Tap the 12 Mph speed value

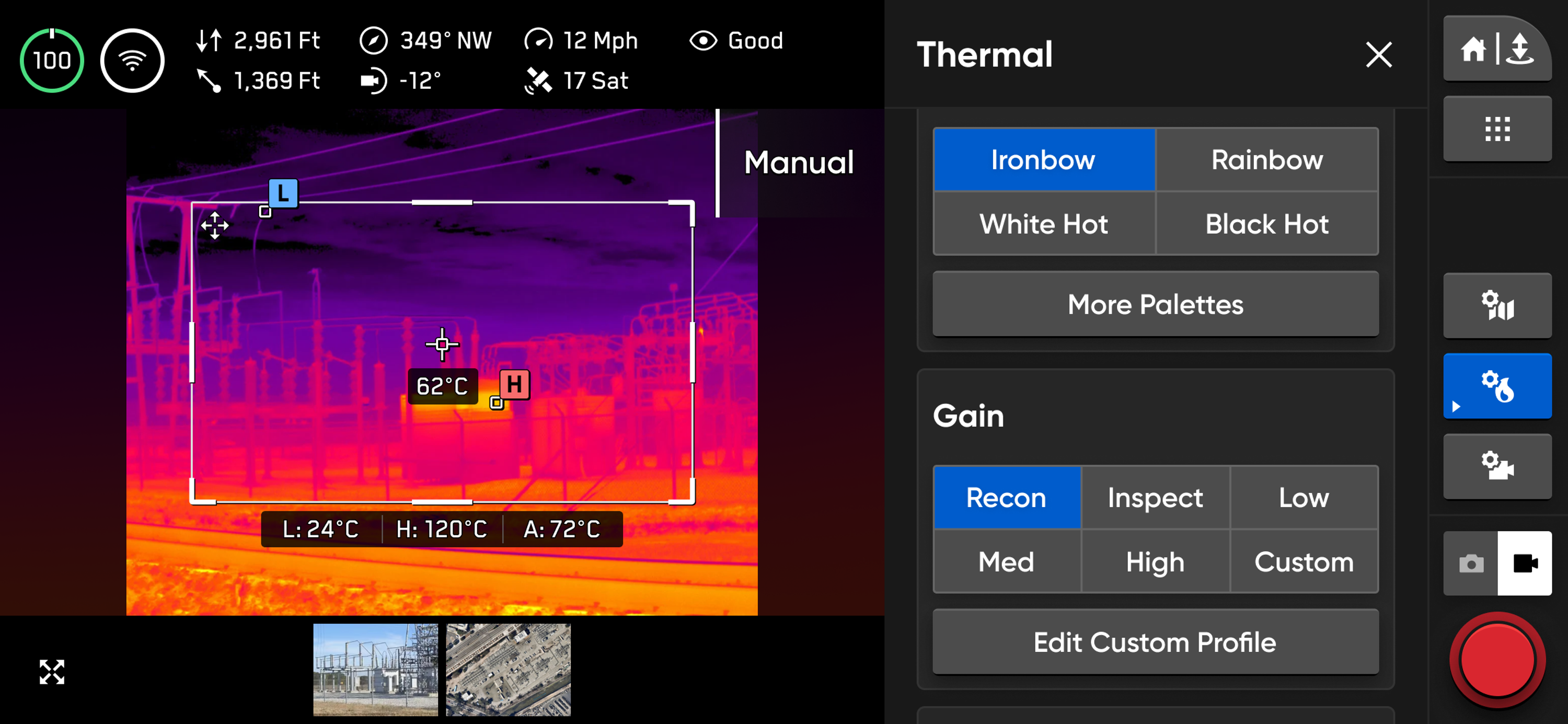(600, 41)
